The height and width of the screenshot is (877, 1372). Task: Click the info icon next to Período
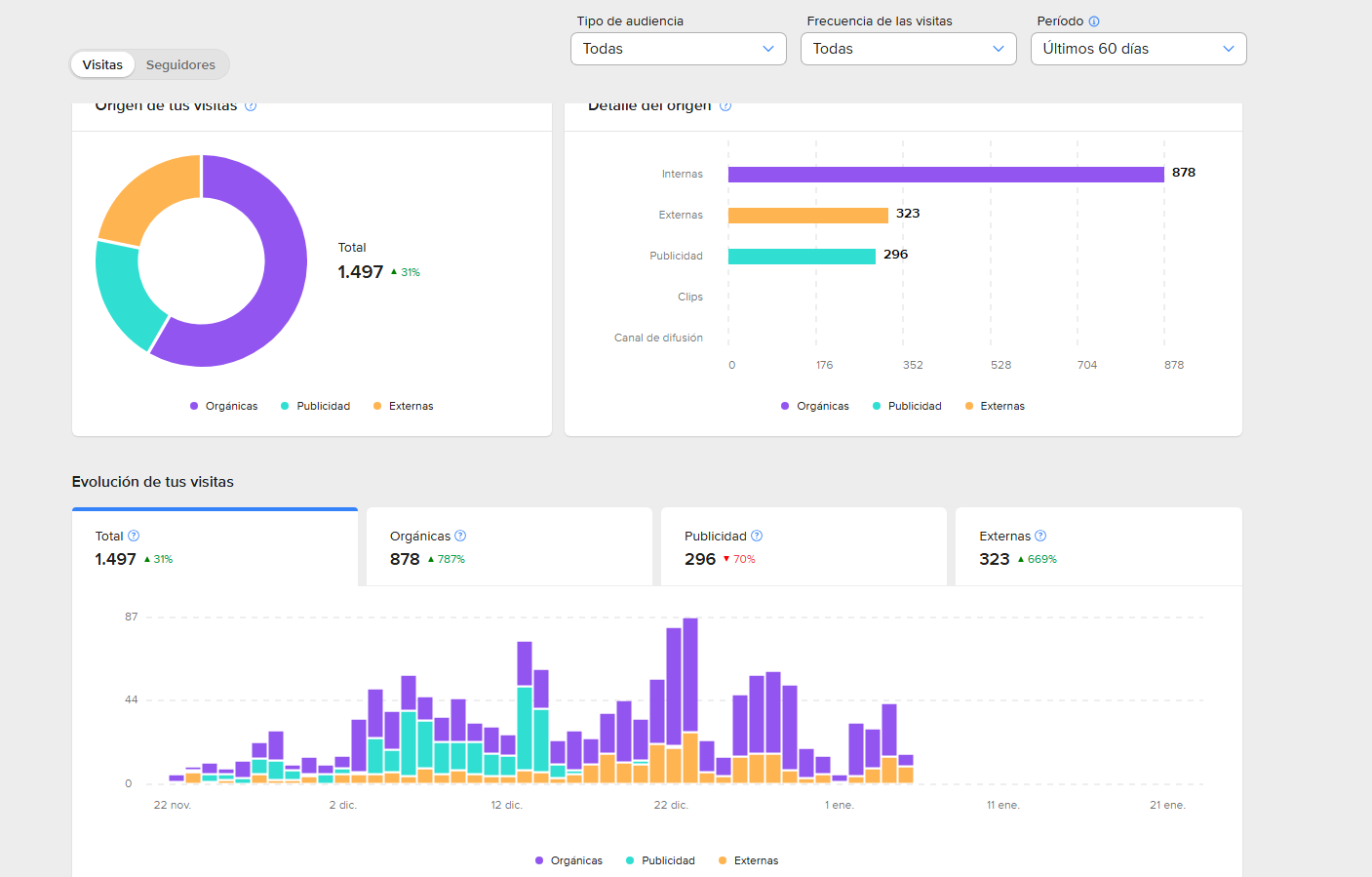point(1094,21)
